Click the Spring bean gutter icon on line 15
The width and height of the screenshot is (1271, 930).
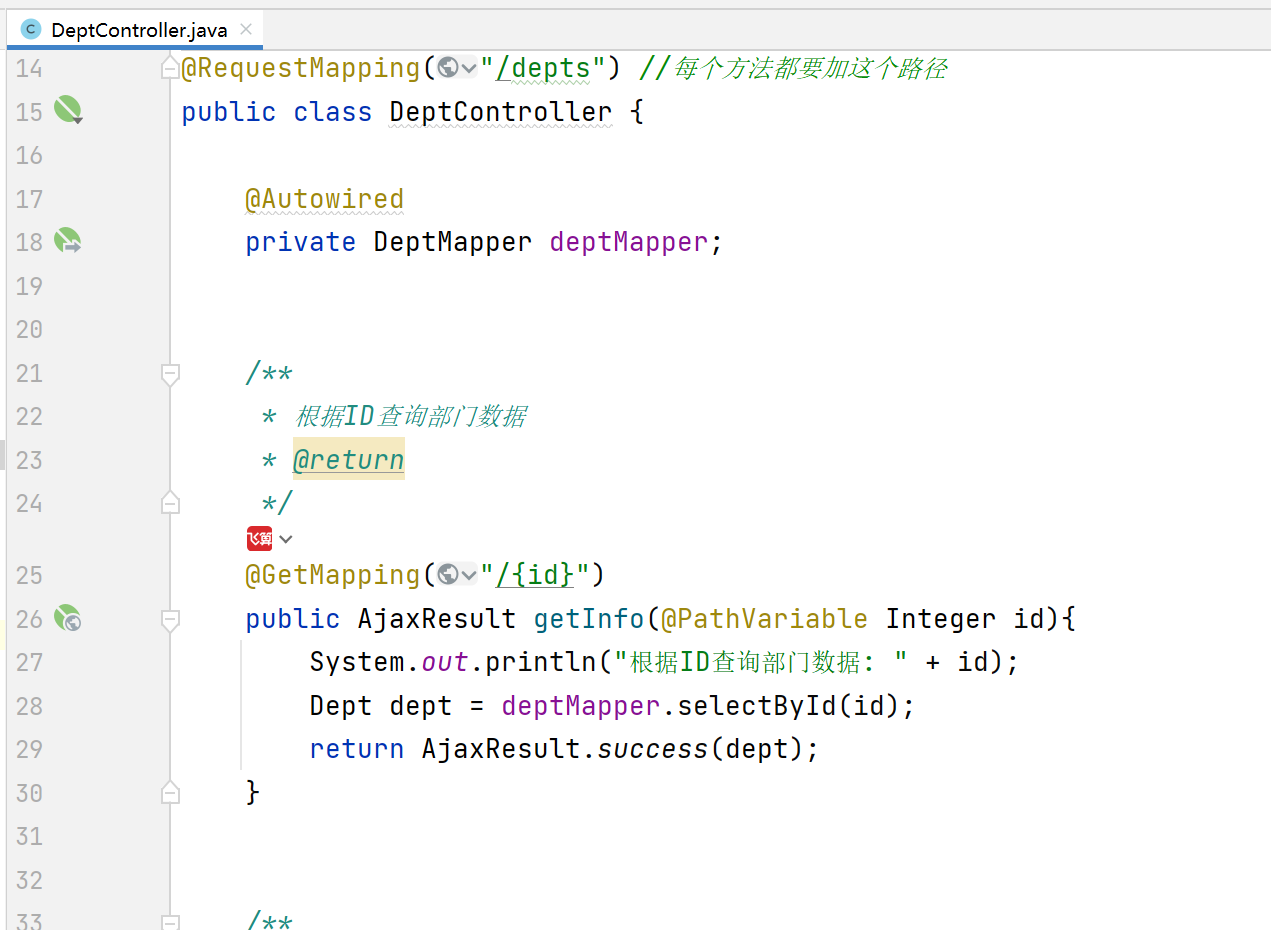[x=68, y=110]
